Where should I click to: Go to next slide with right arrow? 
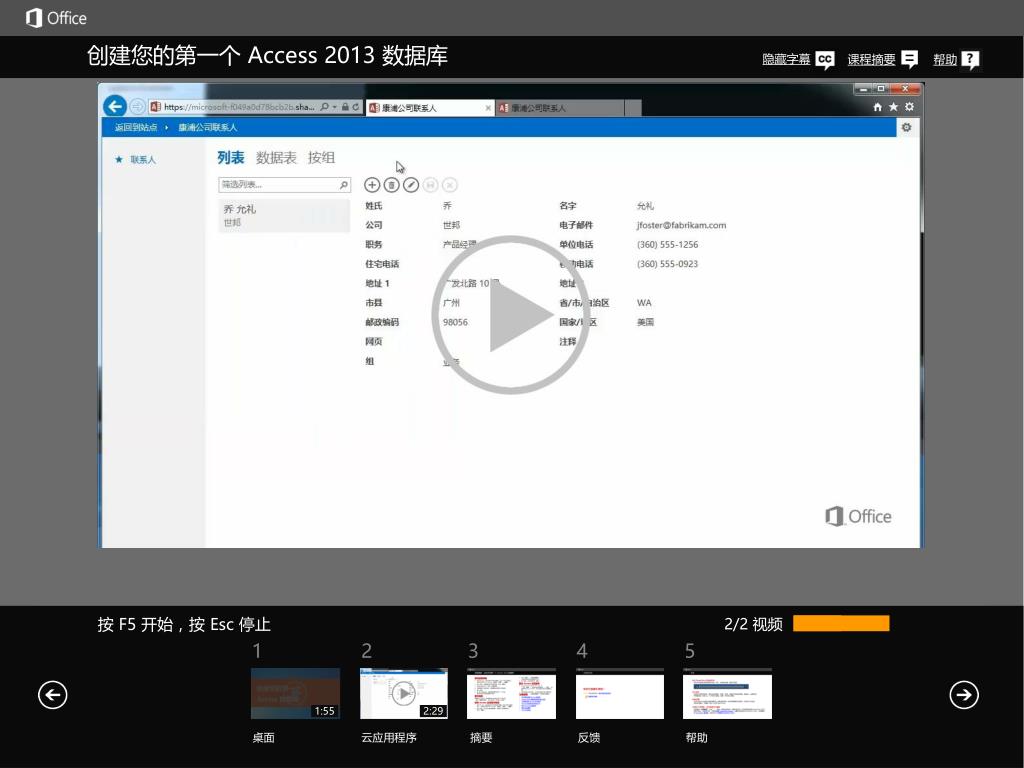tap(964, 694)
